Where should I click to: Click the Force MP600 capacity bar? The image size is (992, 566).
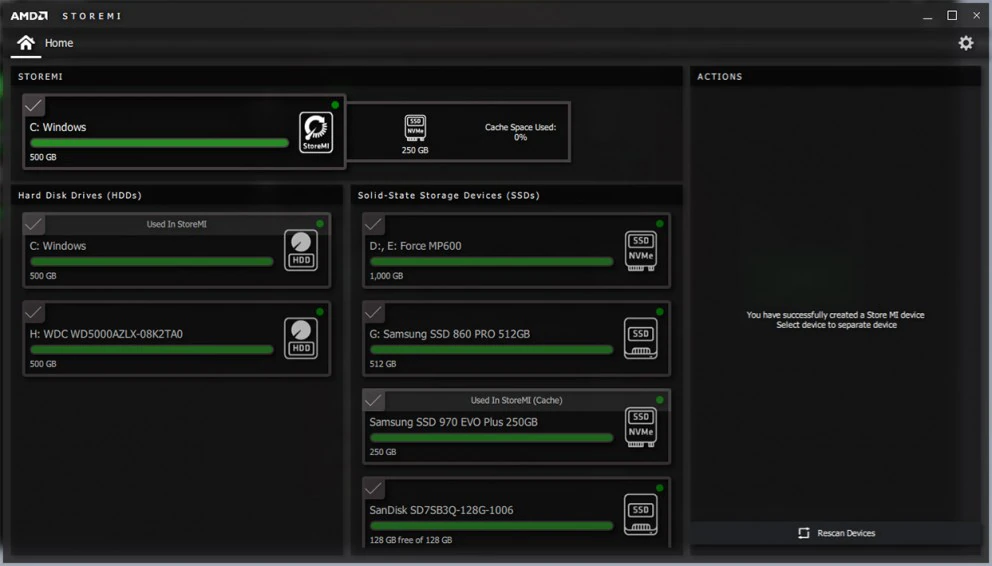(x=492, y=261)
